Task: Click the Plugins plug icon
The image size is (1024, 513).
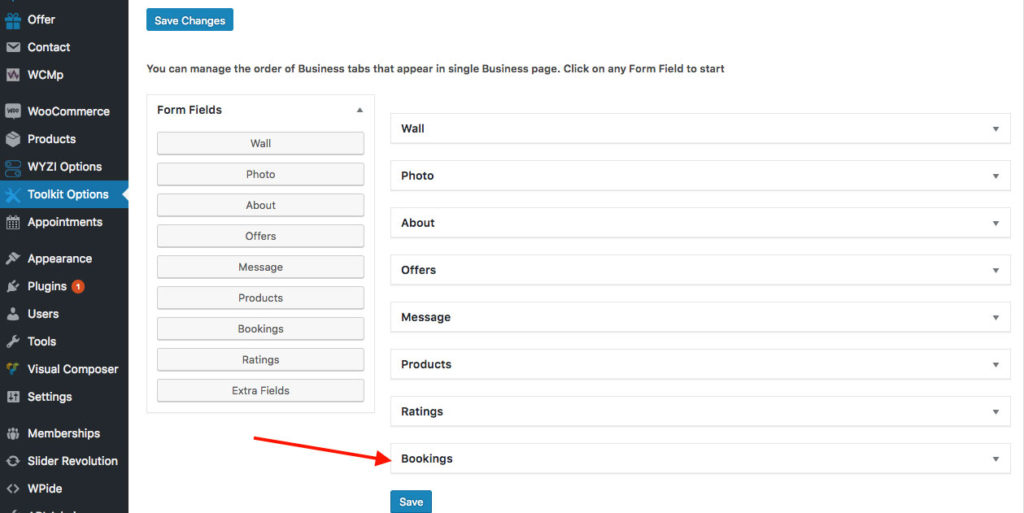Action: [13, 286]
